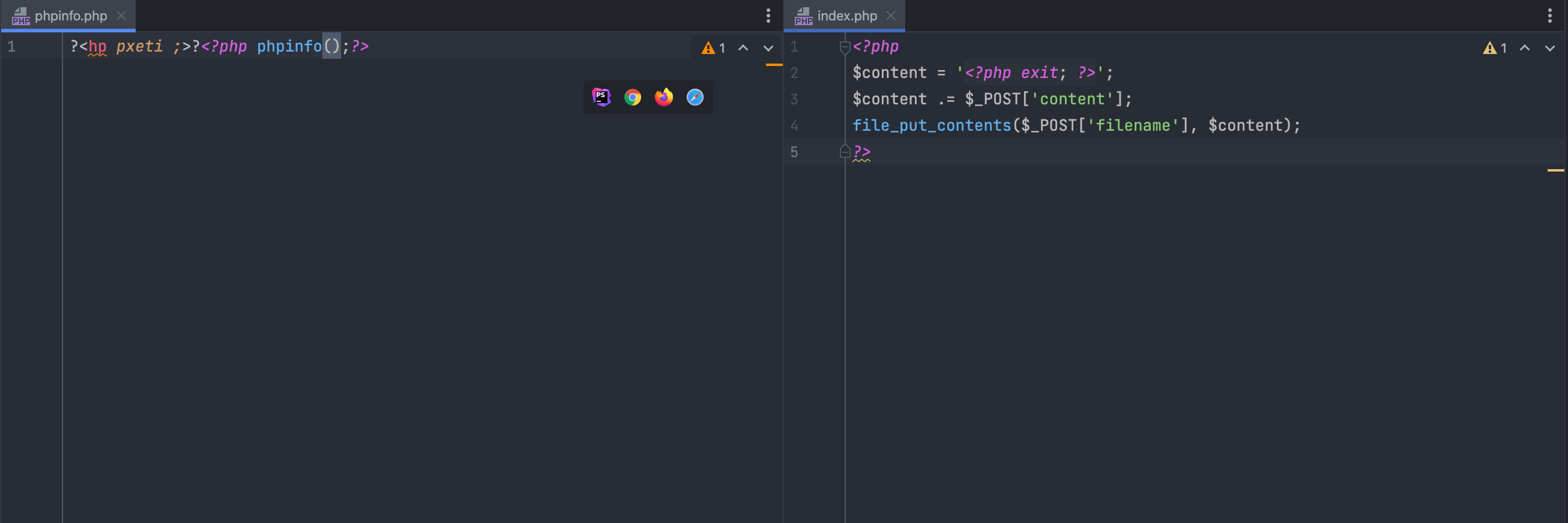1568x523 pixels.
Task: Click warning stripe marker in index.php scrollbar
Action: [1555, 170]
